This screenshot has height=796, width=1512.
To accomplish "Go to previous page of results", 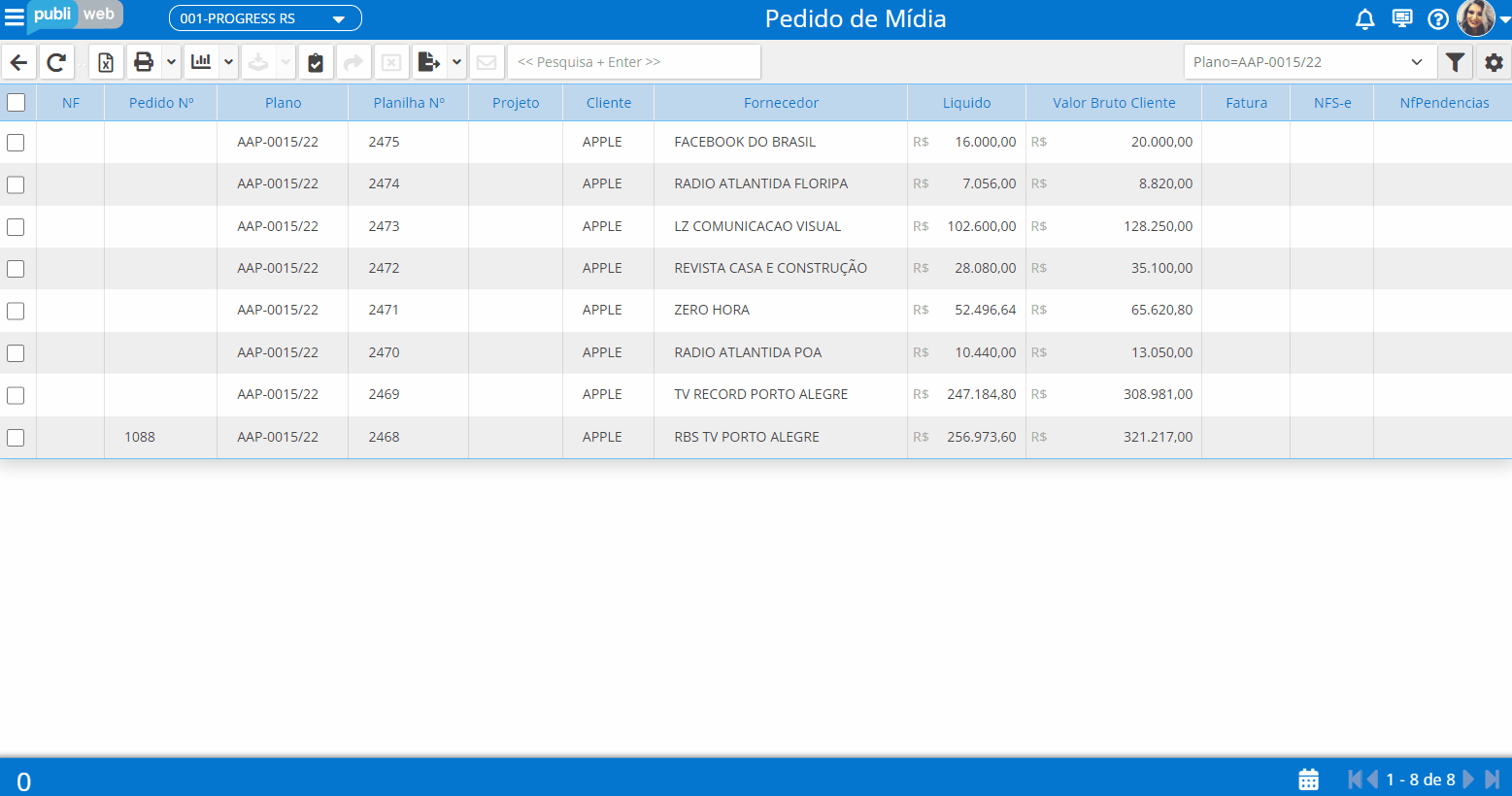I will [1372, 779].
